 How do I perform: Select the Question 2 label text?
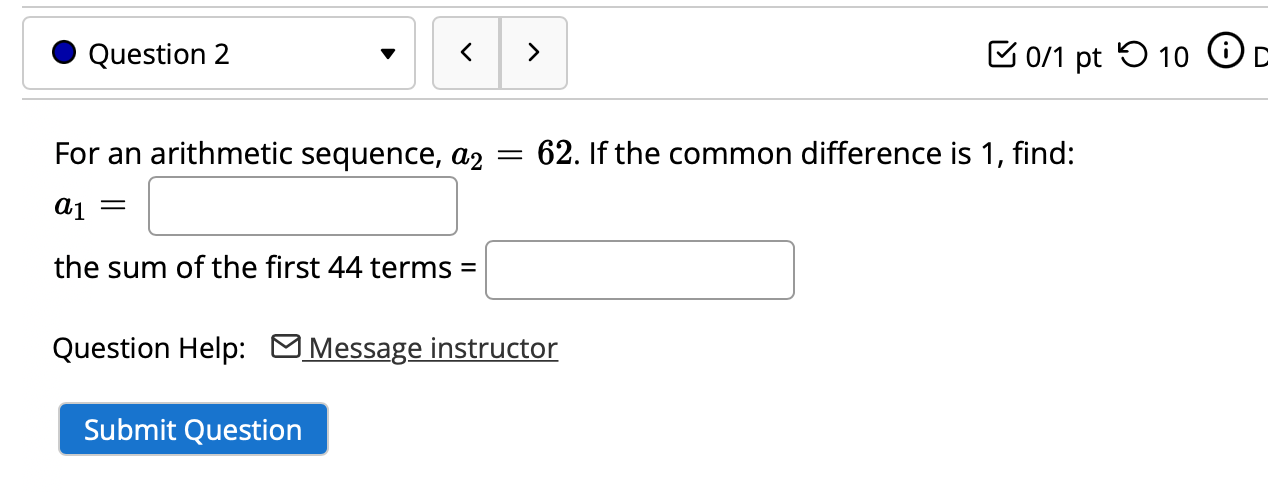coord(159,54)
